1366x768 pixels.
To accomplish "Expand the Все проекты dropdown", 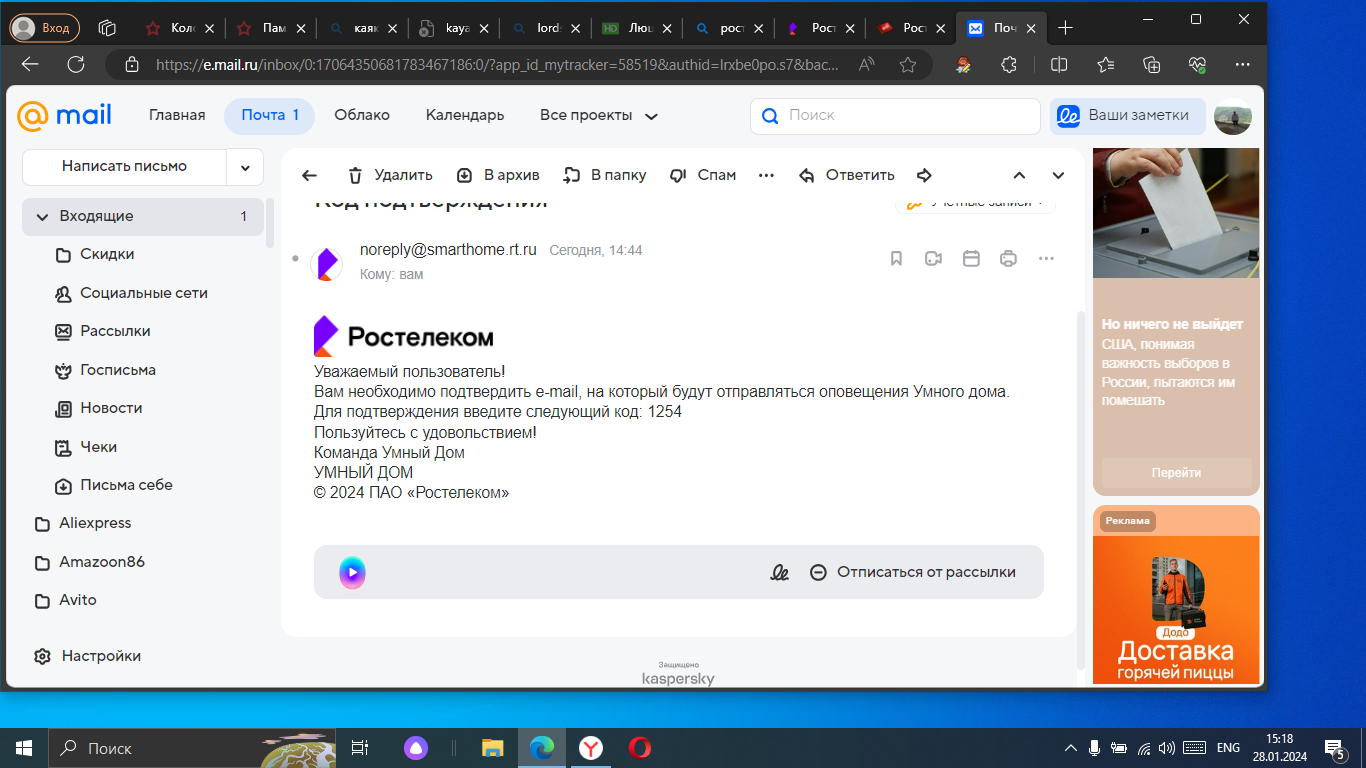I will [599, 115].
